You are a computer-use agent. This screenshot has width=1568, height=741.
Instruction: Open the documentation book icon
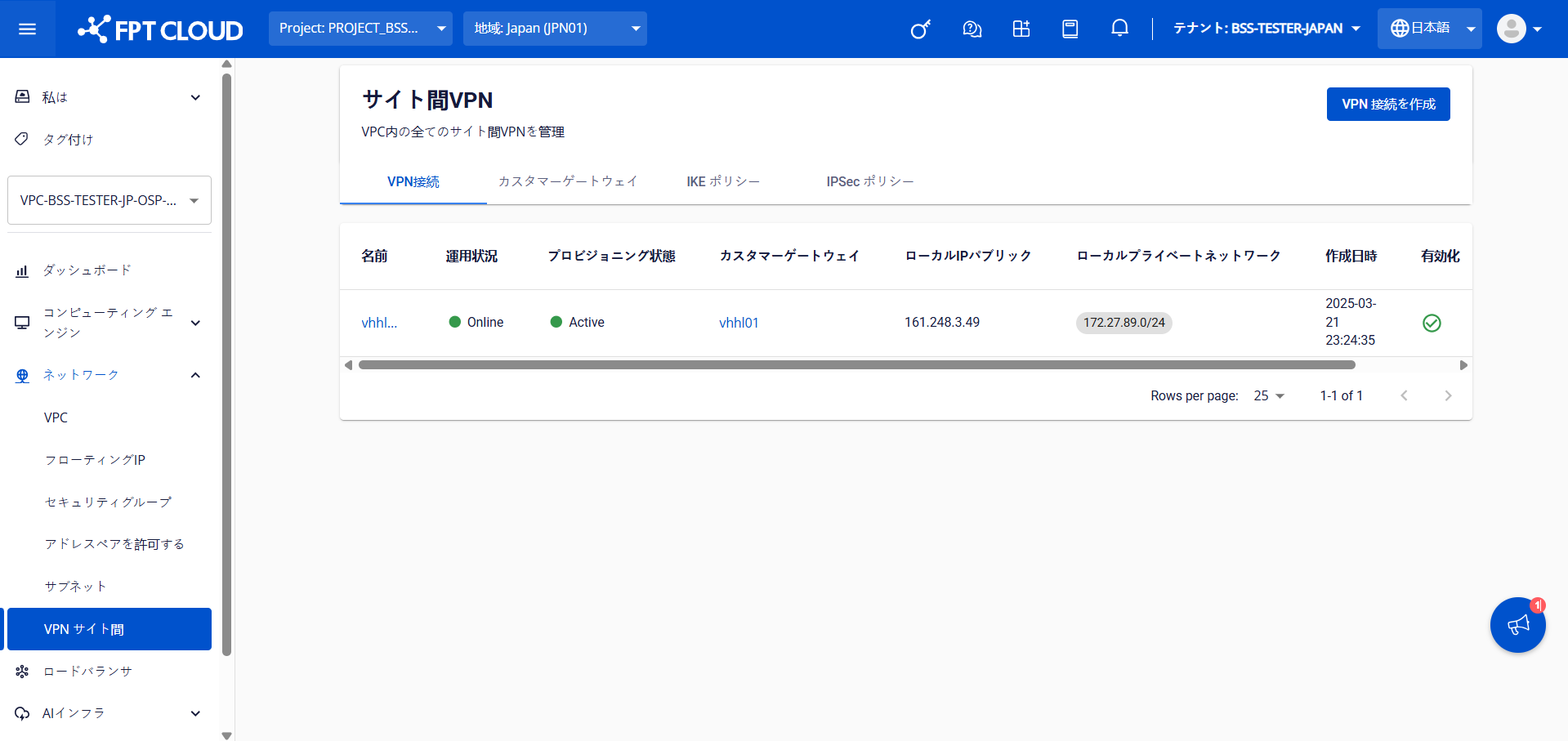coord(1070,29)
